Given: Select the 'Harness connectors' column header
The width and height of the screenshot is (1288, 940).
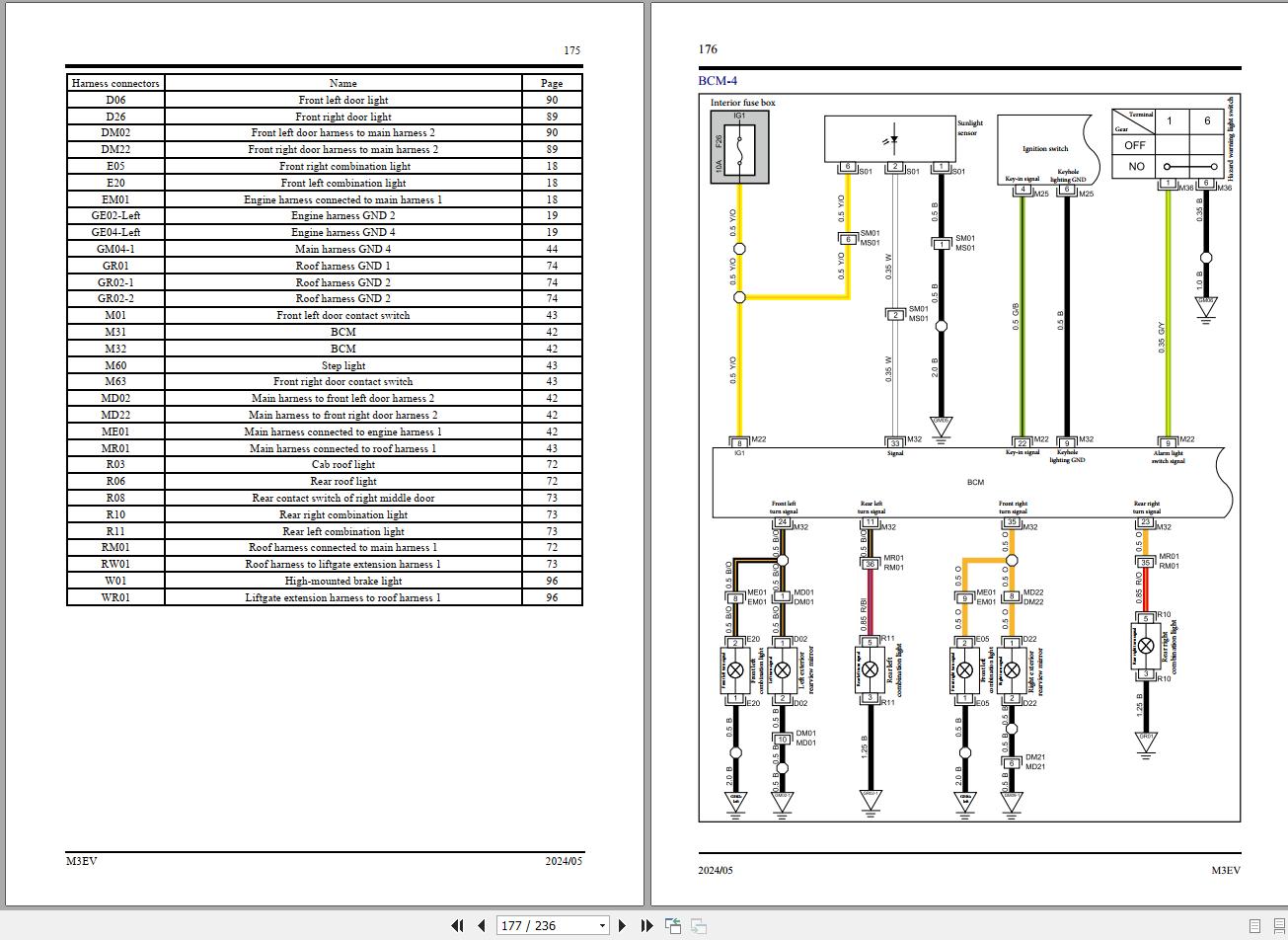Looking at the screenshot, I should coord(115,83).
